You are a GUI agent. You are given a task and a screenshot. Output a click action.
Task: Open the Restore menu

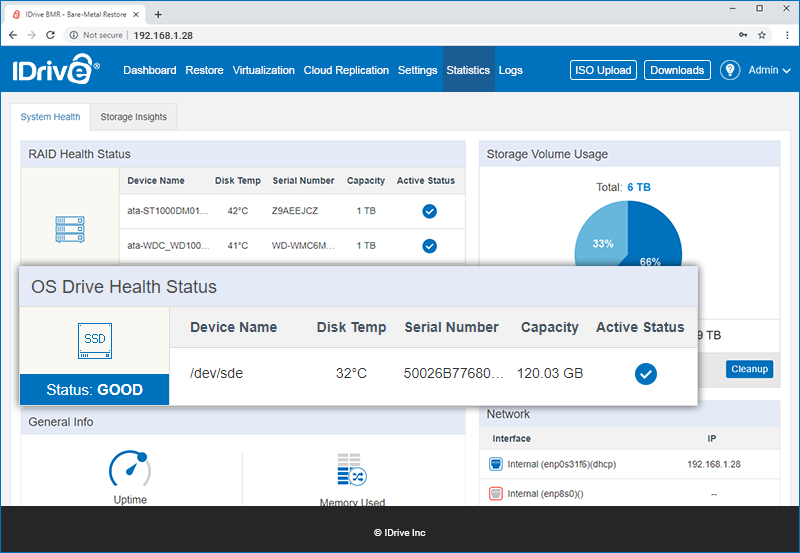(204, 70)
